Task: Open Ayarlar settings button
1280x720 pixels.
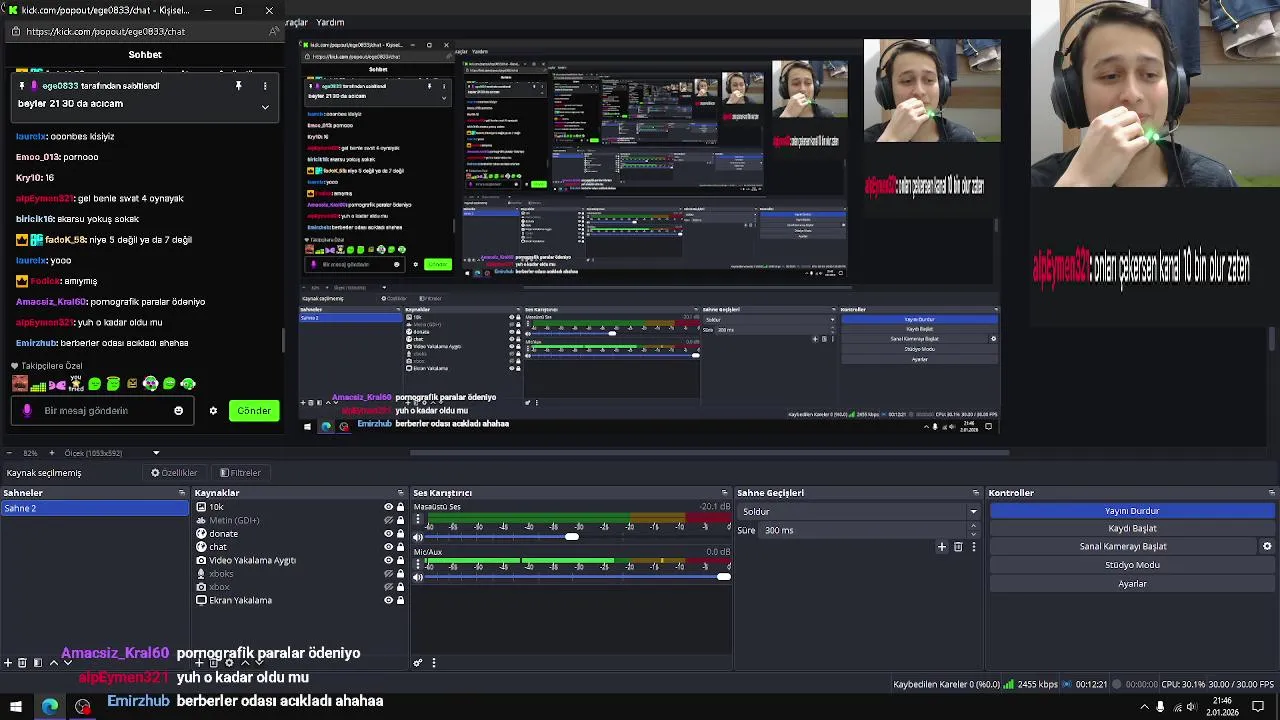Action: point(1132,584)
